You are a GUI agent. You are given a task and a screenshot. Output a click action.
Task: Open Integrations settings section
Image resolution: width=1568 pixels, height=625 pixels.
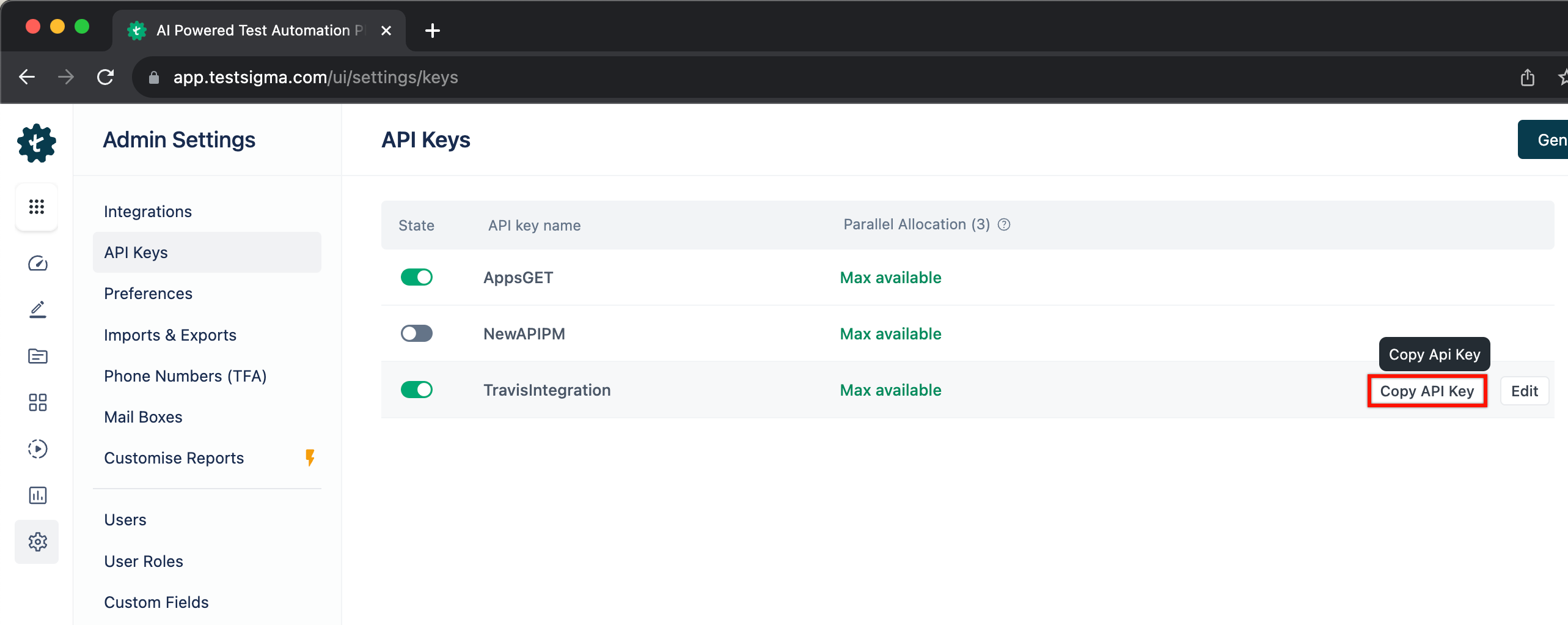(x=148, y=211)
